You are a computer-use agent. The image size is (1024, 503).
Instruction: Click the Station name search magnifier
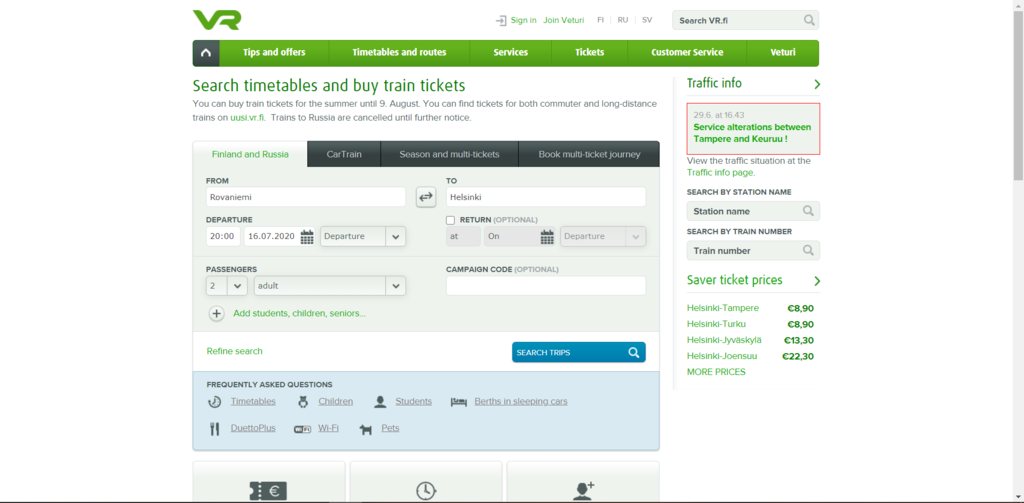[x=808, y=211]
